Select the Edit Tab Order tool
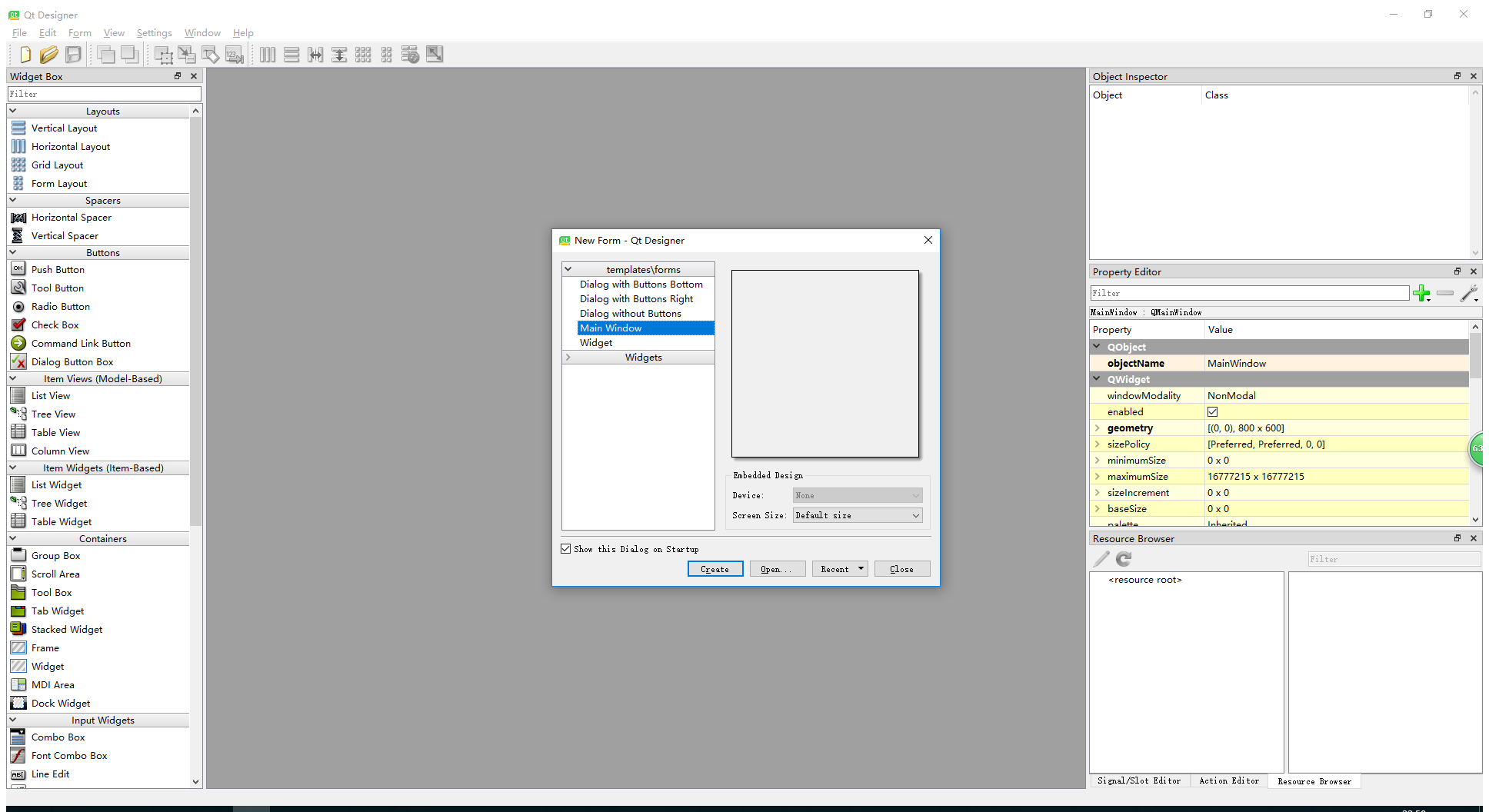The image size is (1489, 812). (x=233, y=55)
